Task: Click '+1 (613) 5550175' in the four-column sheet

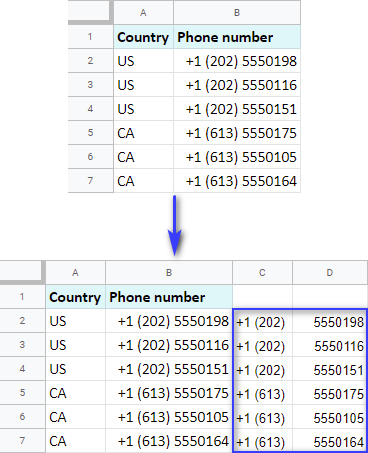Action: (169, 393)
